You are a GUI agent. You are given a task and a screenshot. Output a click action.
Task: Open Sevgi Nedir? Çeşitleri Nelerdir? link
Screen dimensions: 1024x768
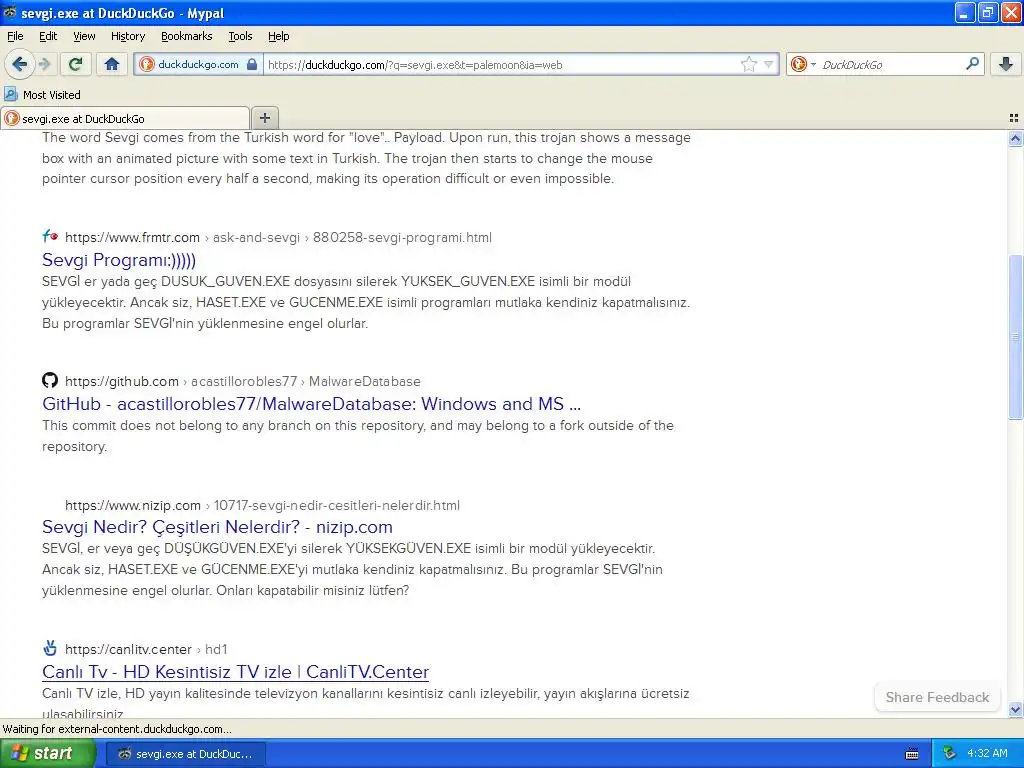click(x=217, y=527)
